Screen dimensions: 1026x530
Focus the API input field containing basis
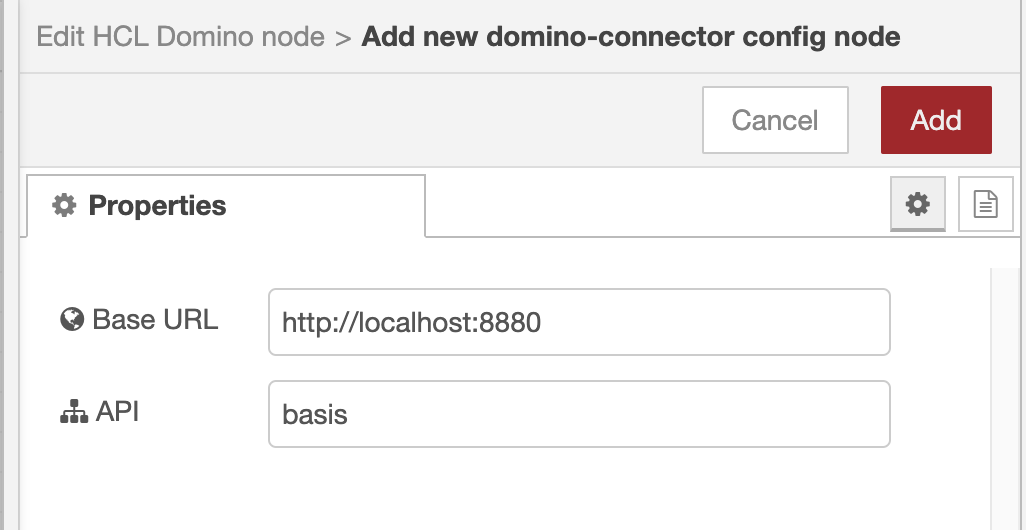tap(579, 414)
